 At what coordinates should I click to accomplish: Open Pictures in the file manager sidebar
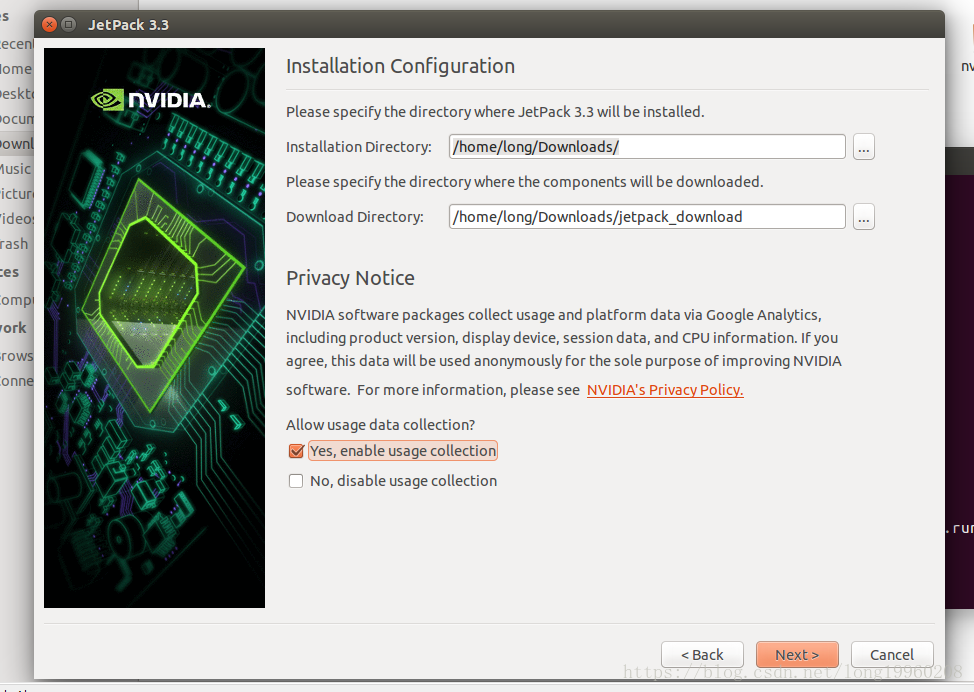click(x=17, y=194)
